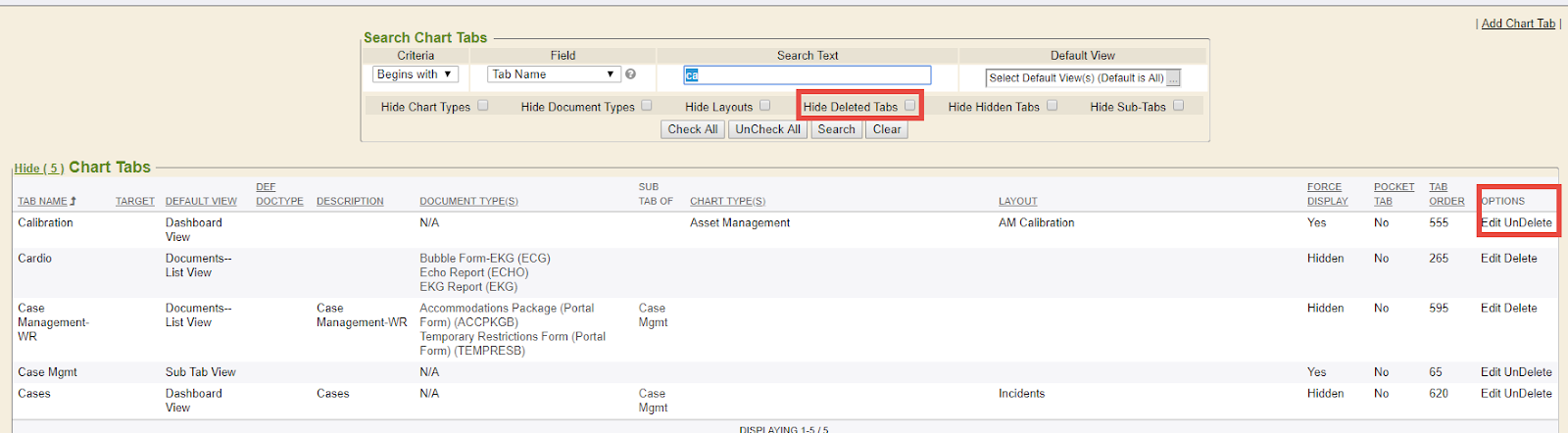
Task: Check the Hide Deleted Tabs box
Action: click(910, 106)
